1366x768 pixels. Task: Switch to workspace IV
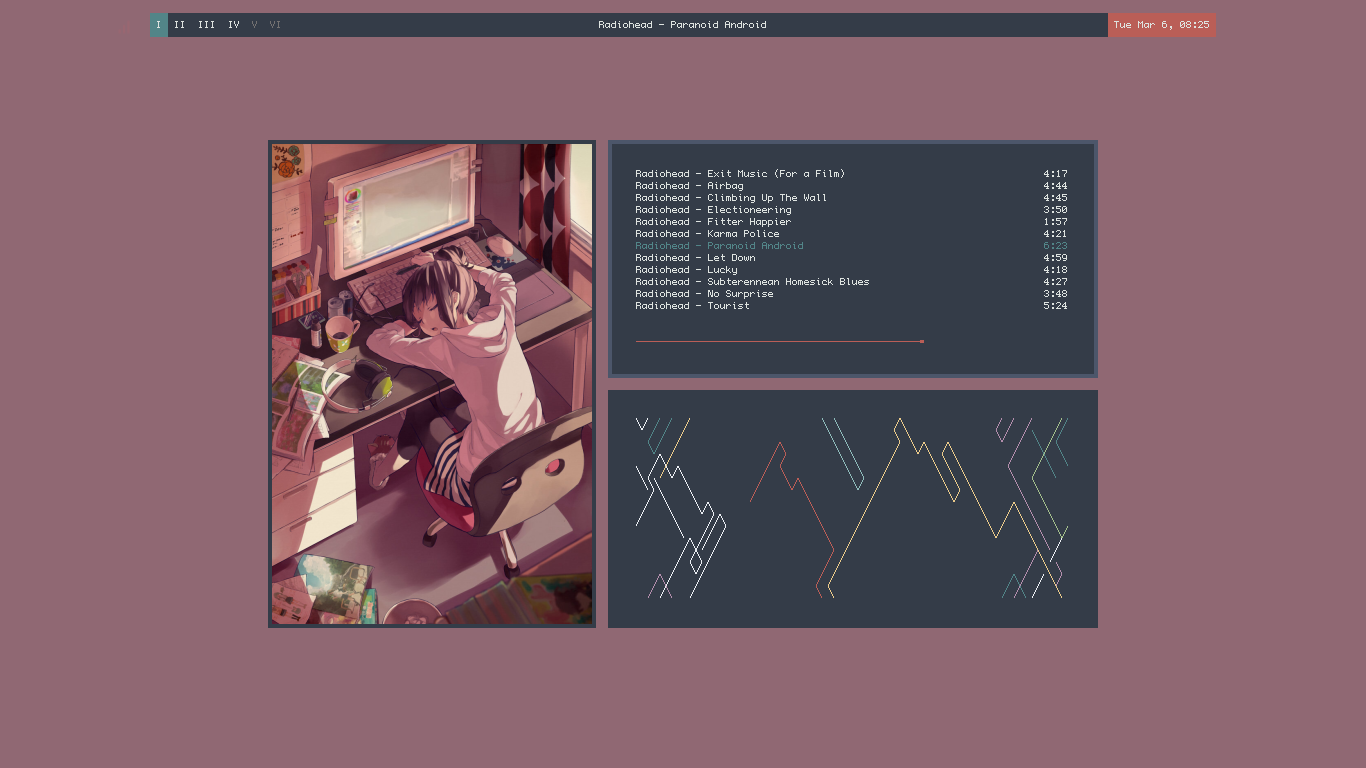point(234,25)
